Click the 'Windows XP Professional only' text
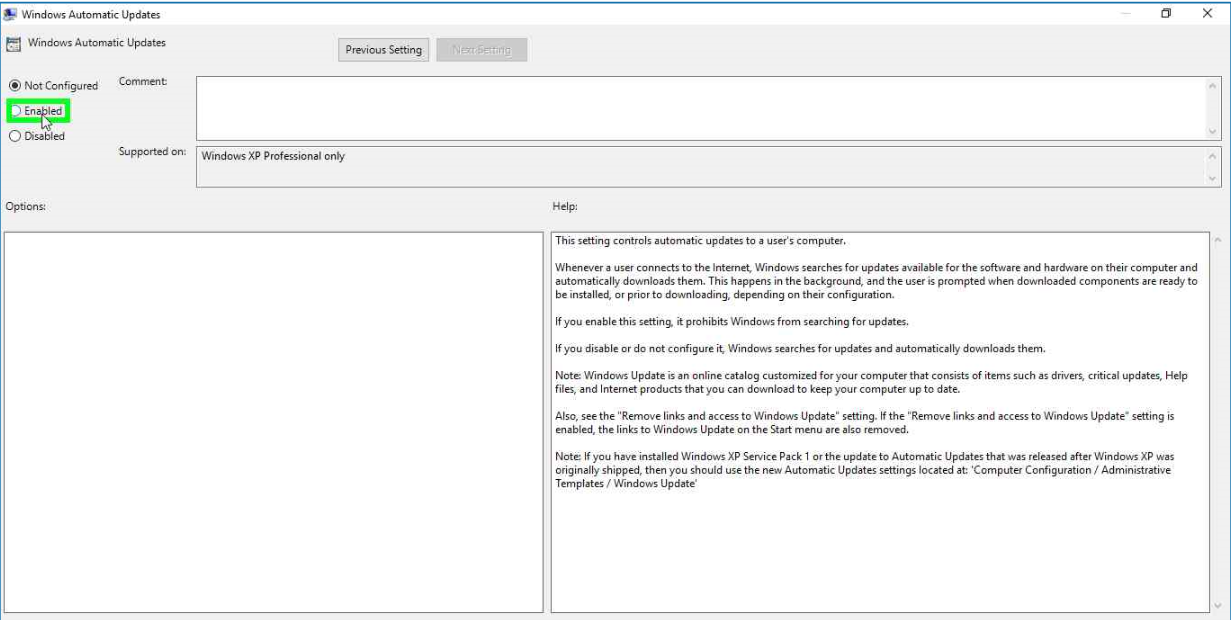This screenshot has height=620, width=1231. 273,156
